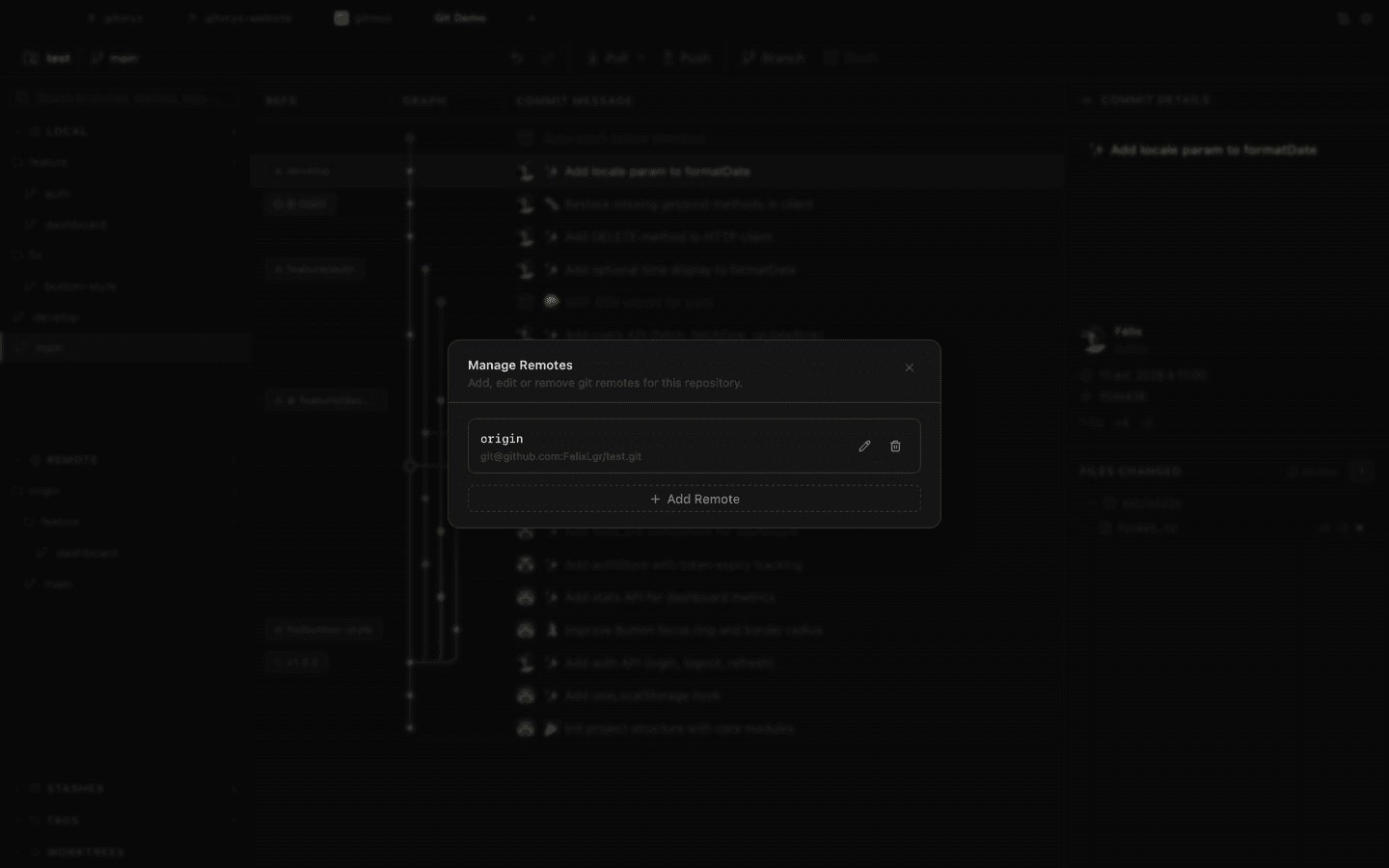1389x868 pixels.
Task: Select the auth branch under local feature
Action: point(58,194)
